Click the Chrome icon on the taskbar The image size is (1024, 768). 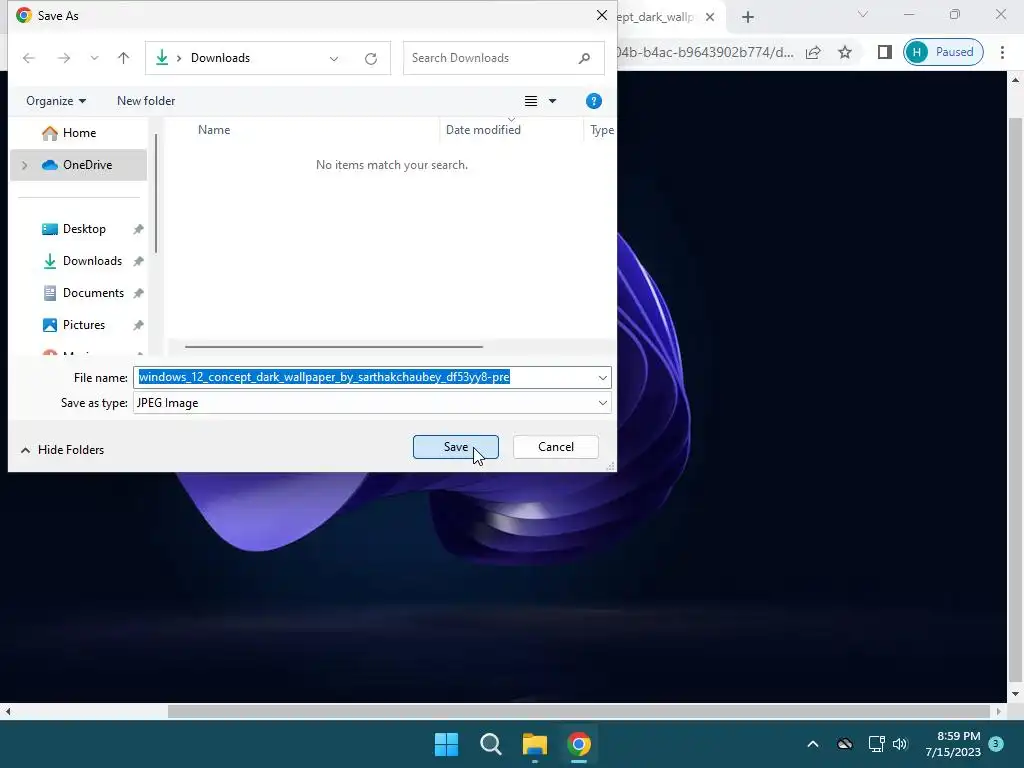click(579, 744)
